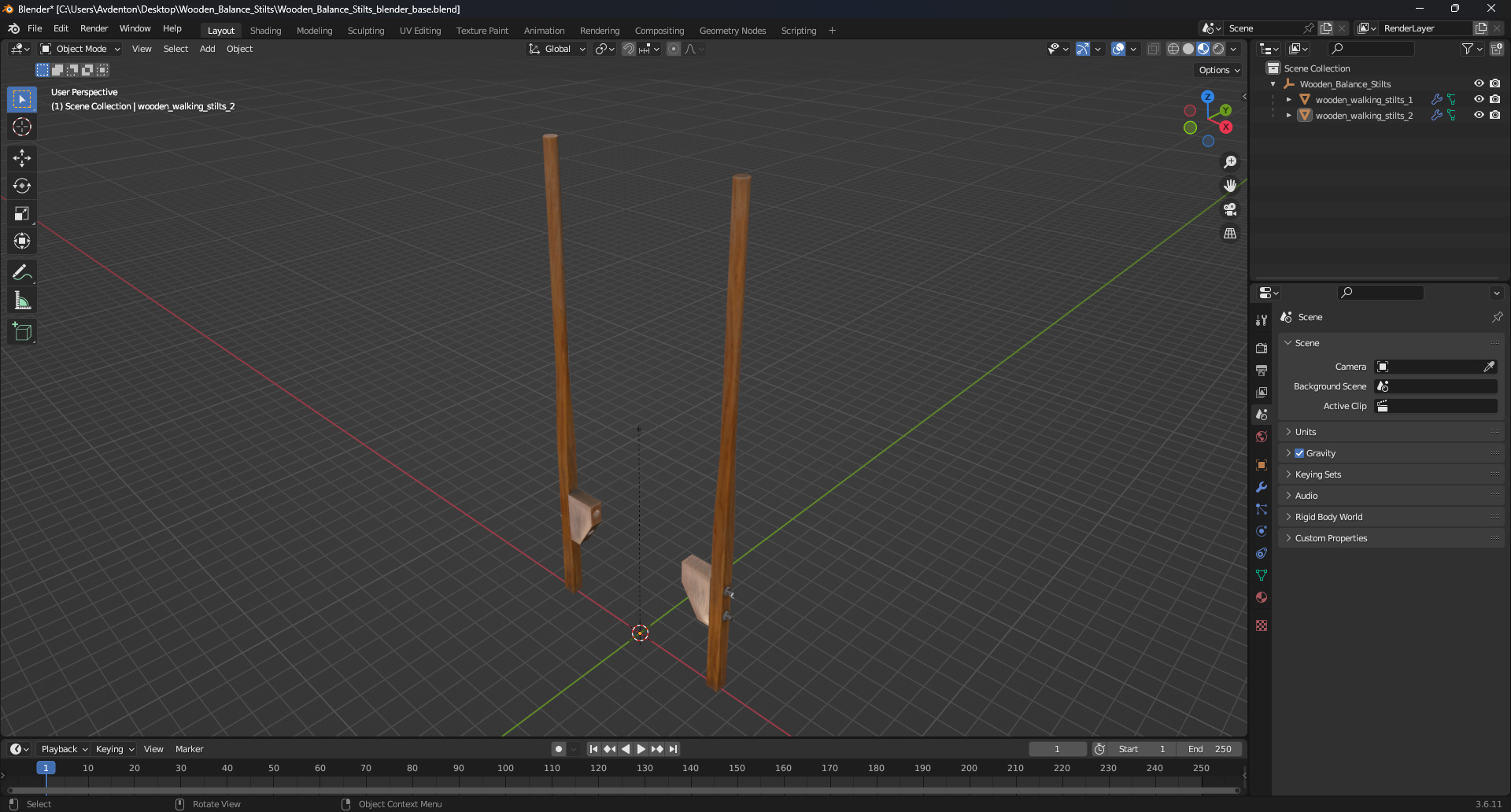Click the frame 1 playhead marker

point(46,768)
